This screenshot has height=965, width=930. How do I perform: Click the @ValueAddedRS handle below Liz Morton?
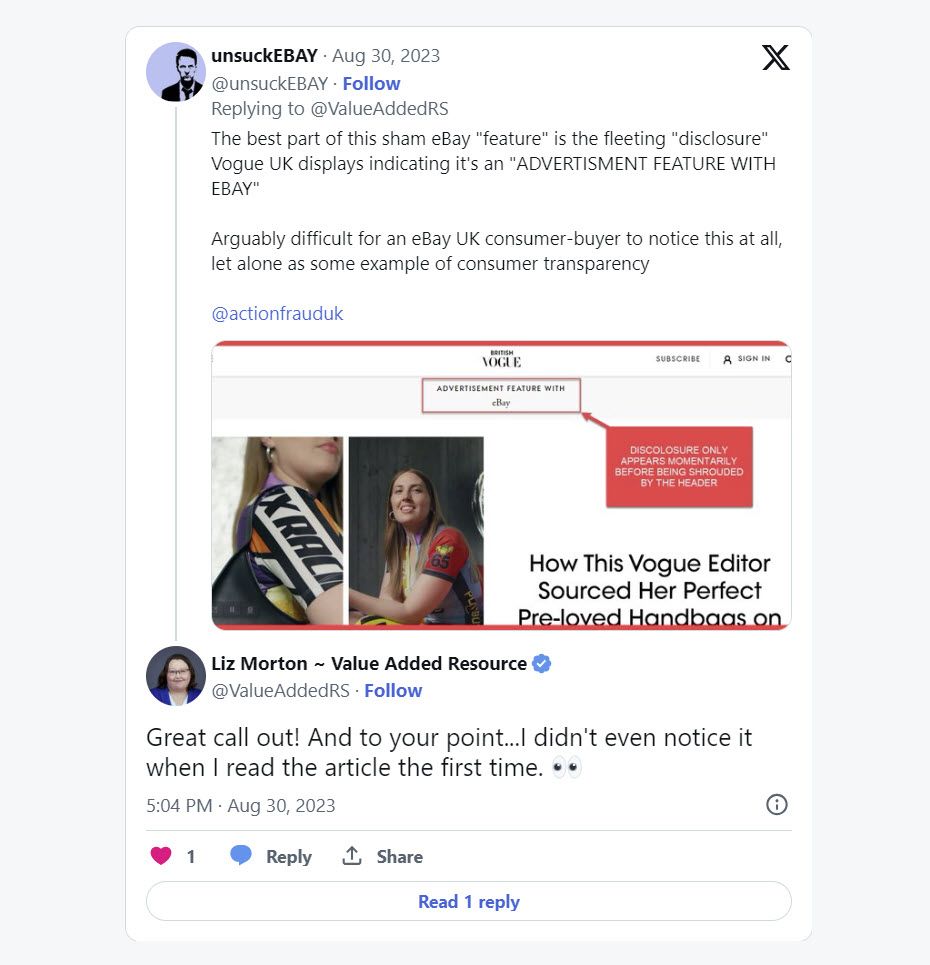tap(280, 691)
